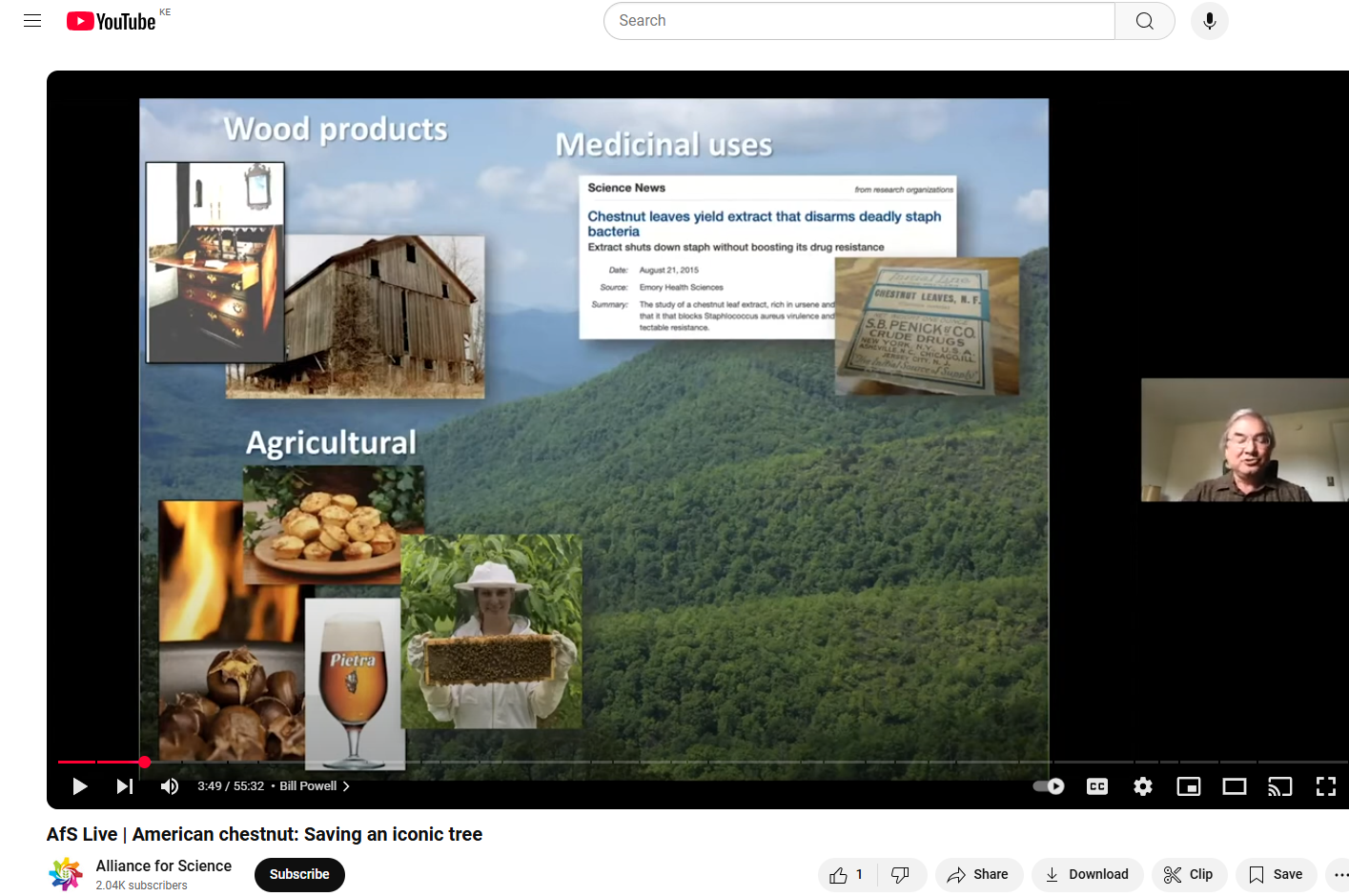Click the Search input field
The width and height of the screenshot is (1349, 896).
859,21
